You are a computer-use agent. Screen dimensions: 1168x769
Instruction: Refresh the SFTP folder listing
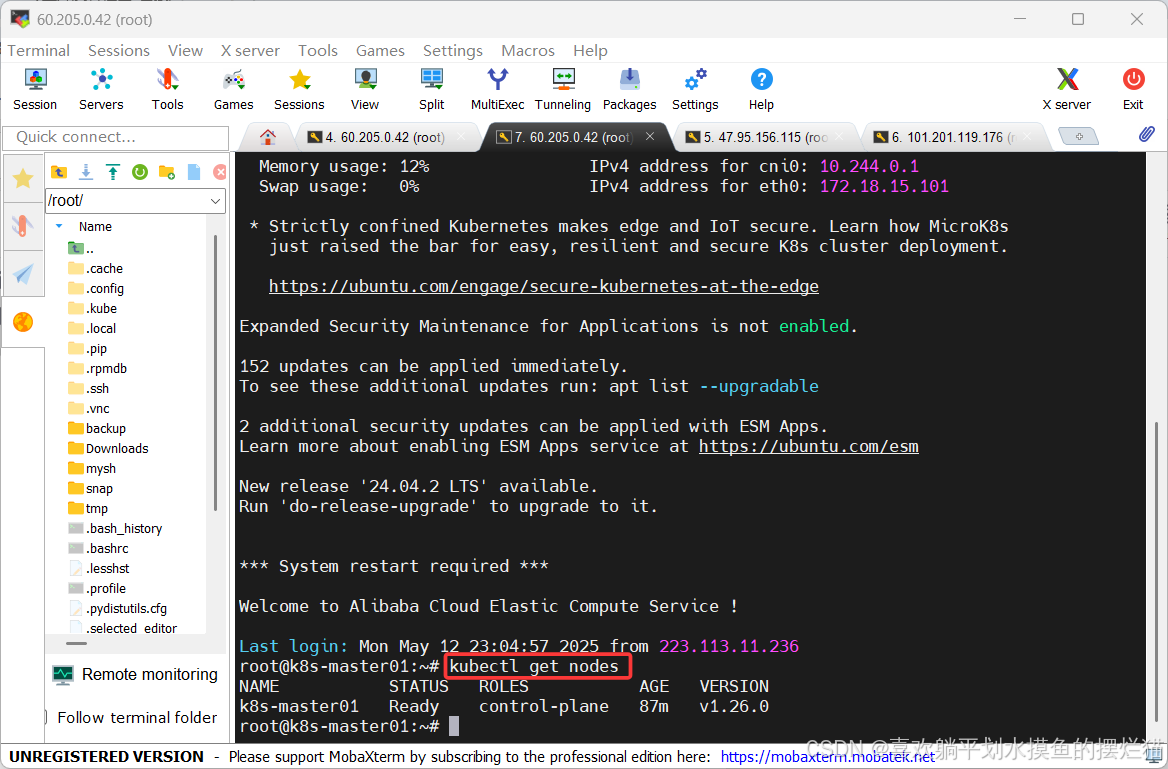click(139, 172)
